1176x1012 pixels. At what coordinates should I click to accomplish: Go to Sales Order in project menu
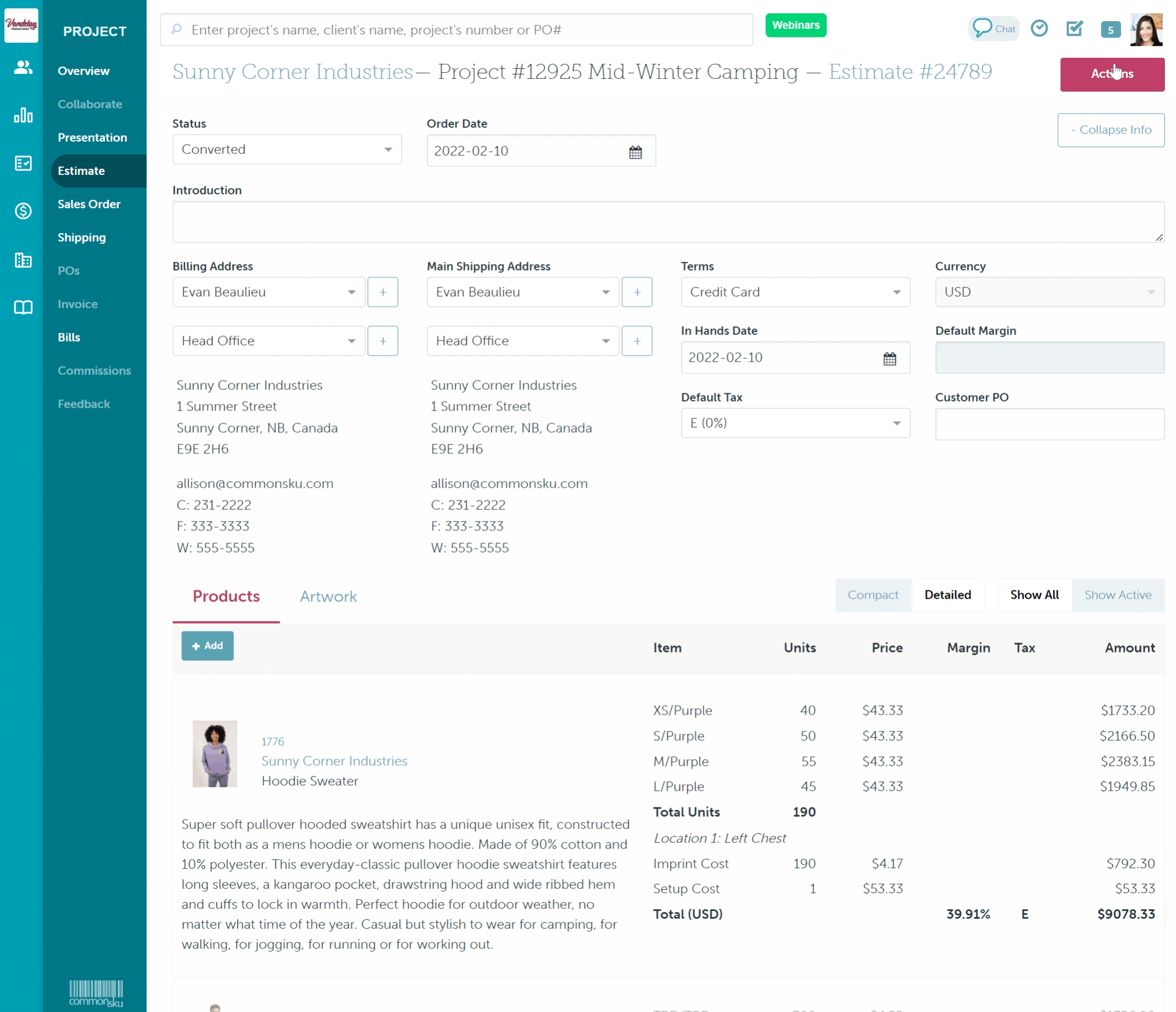(89, 204)
